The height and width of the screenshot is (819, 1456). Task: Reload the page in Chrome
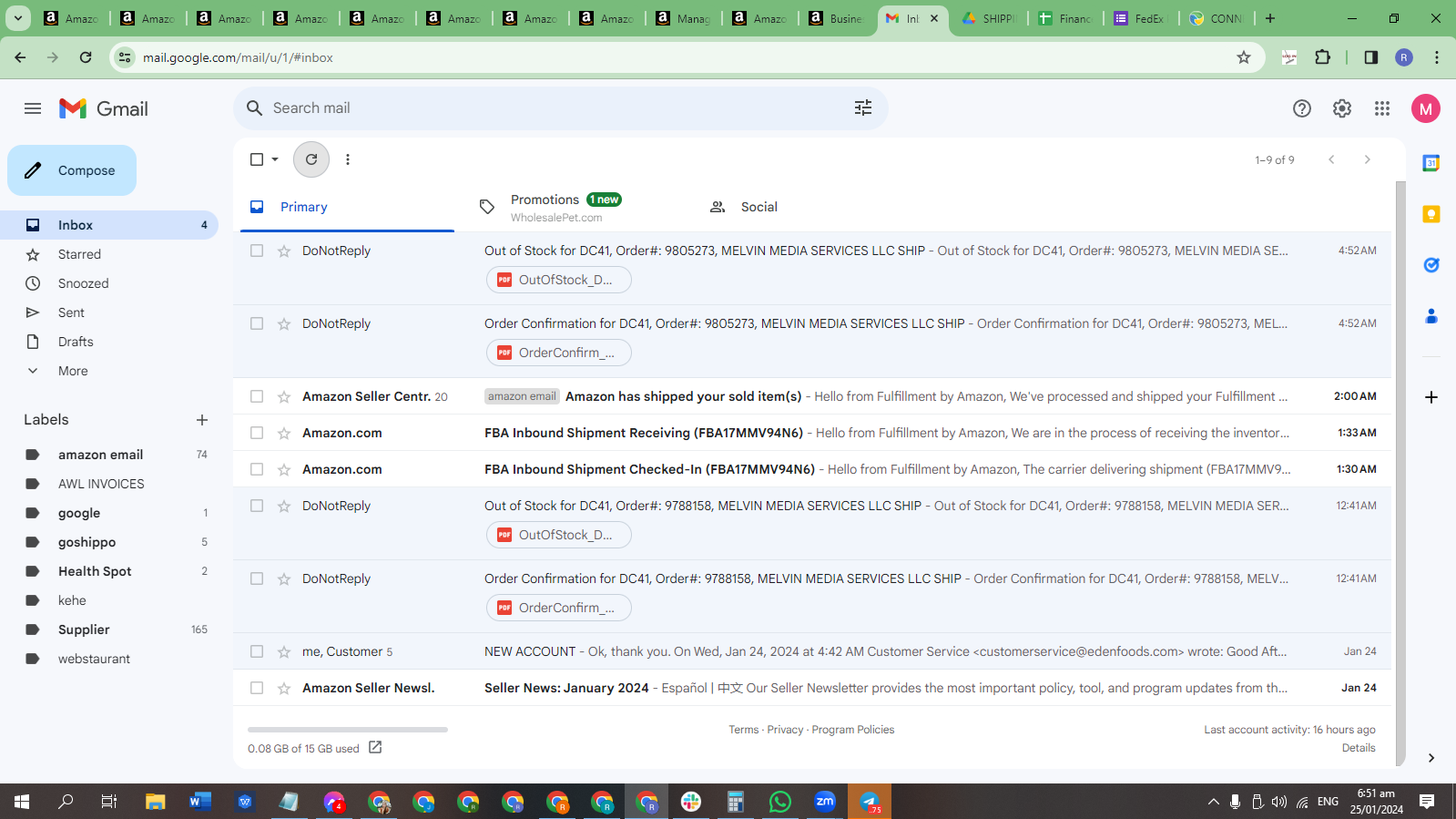click(x=86, y=57)
